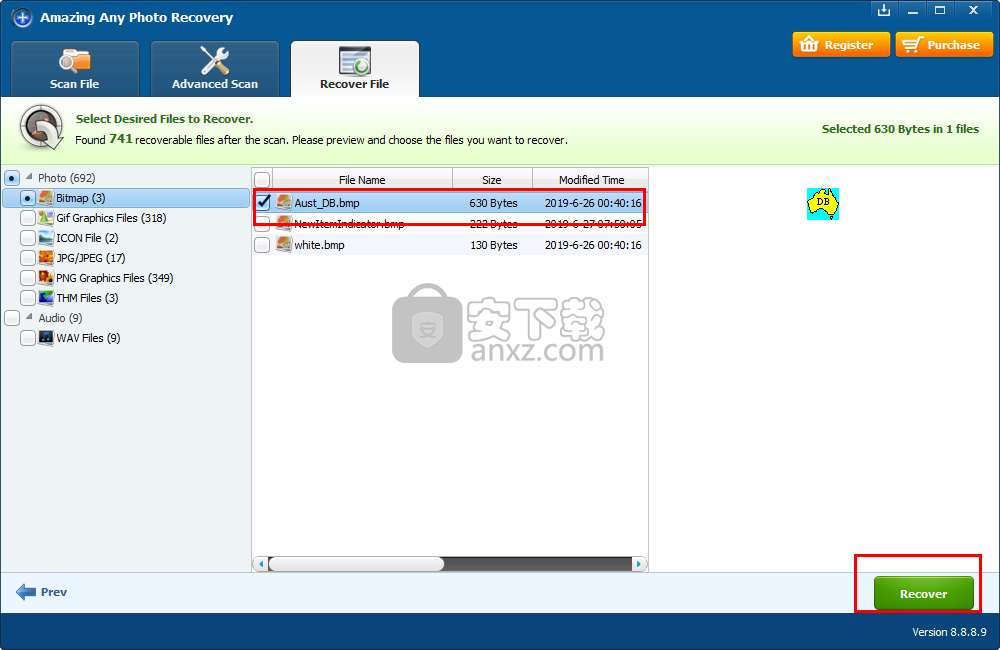The image size is (1000, 650).
Task: Sort by File Name column header
Action: (362, 180)
